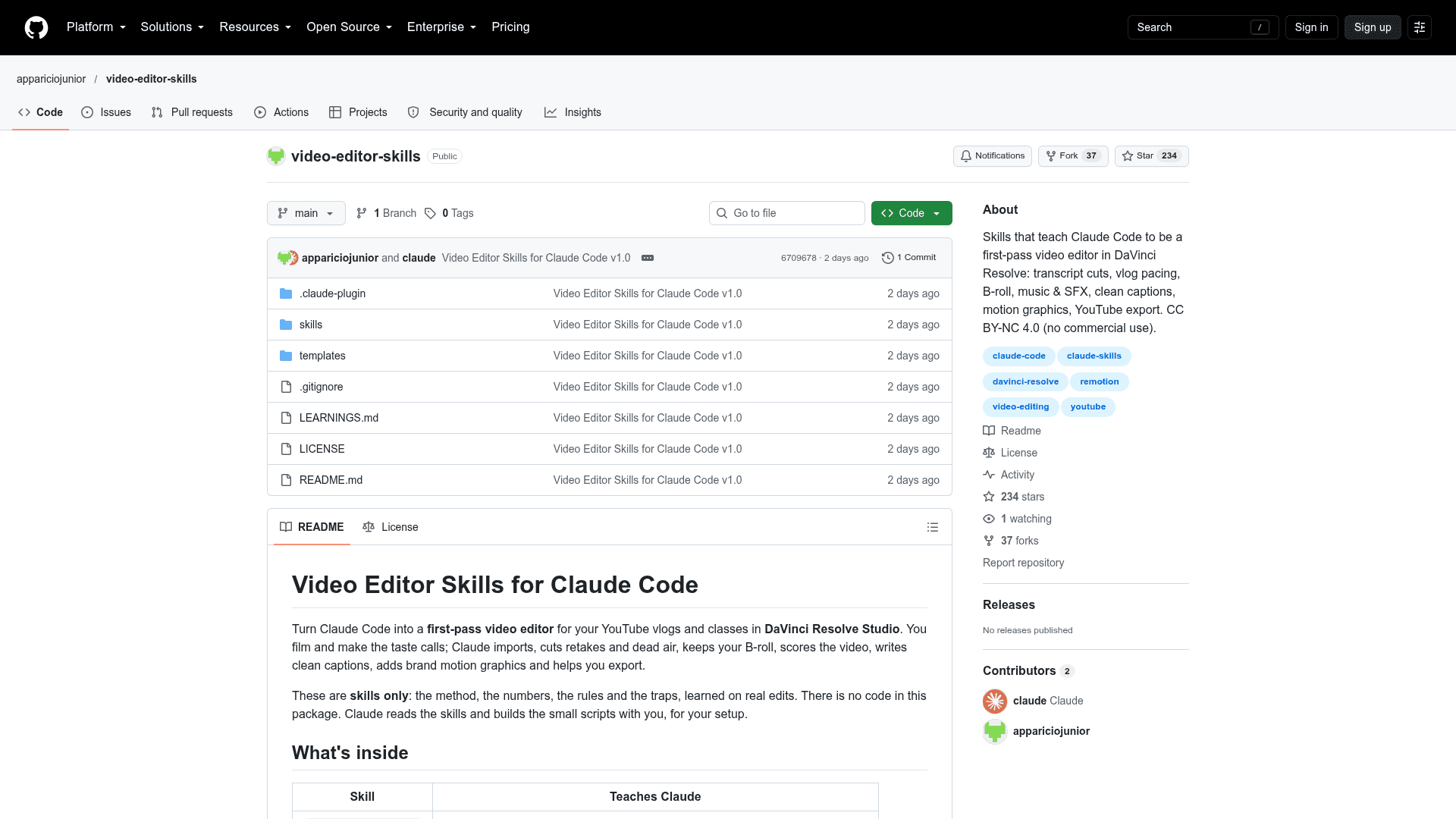Open the Insights tab
1456x819 pixels.
573,112
